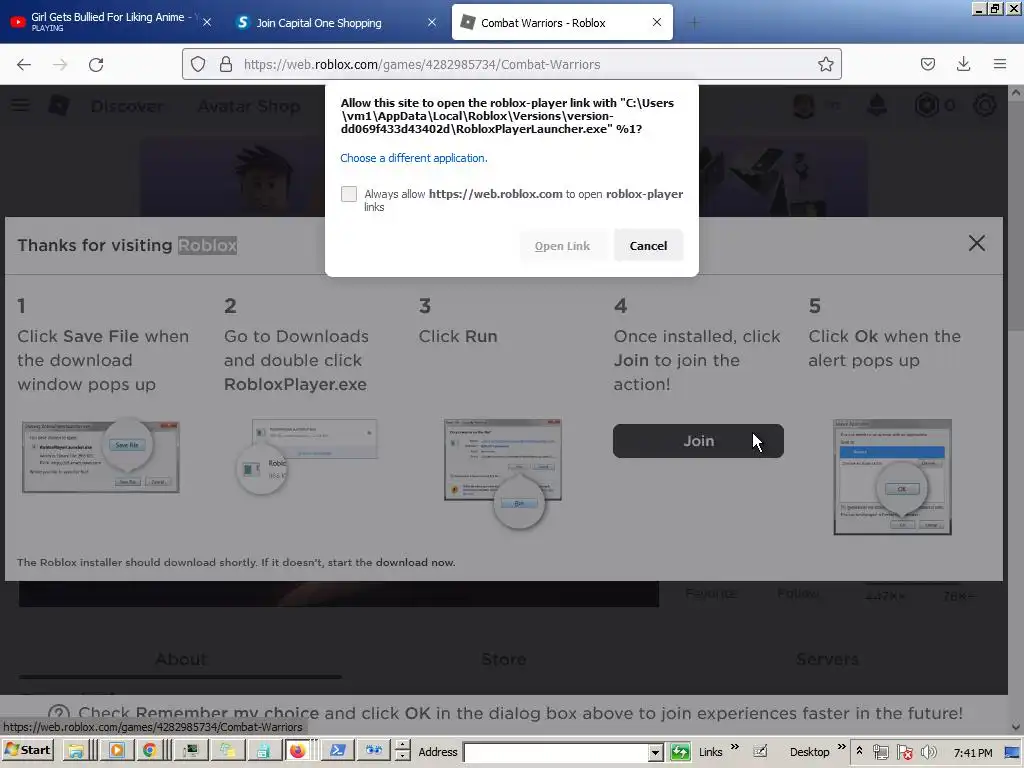Click the Open Link button

pos(562,246)
